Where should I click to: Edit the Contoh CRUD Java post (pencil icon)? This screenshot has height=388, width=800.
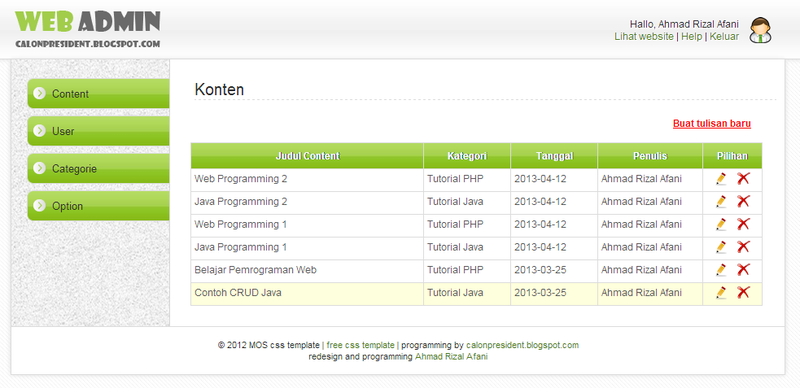(x=721, y=293)
